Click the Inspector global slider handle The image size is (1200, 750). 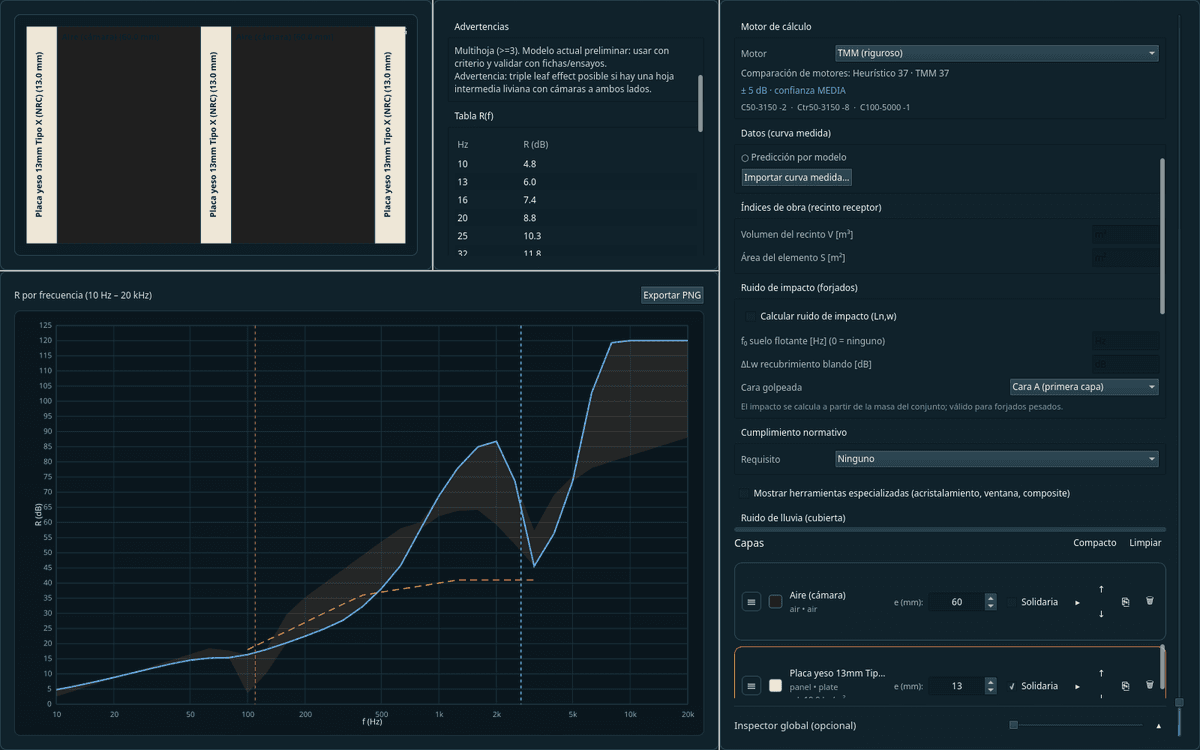pyautogui.click(x=1013, y=725)
